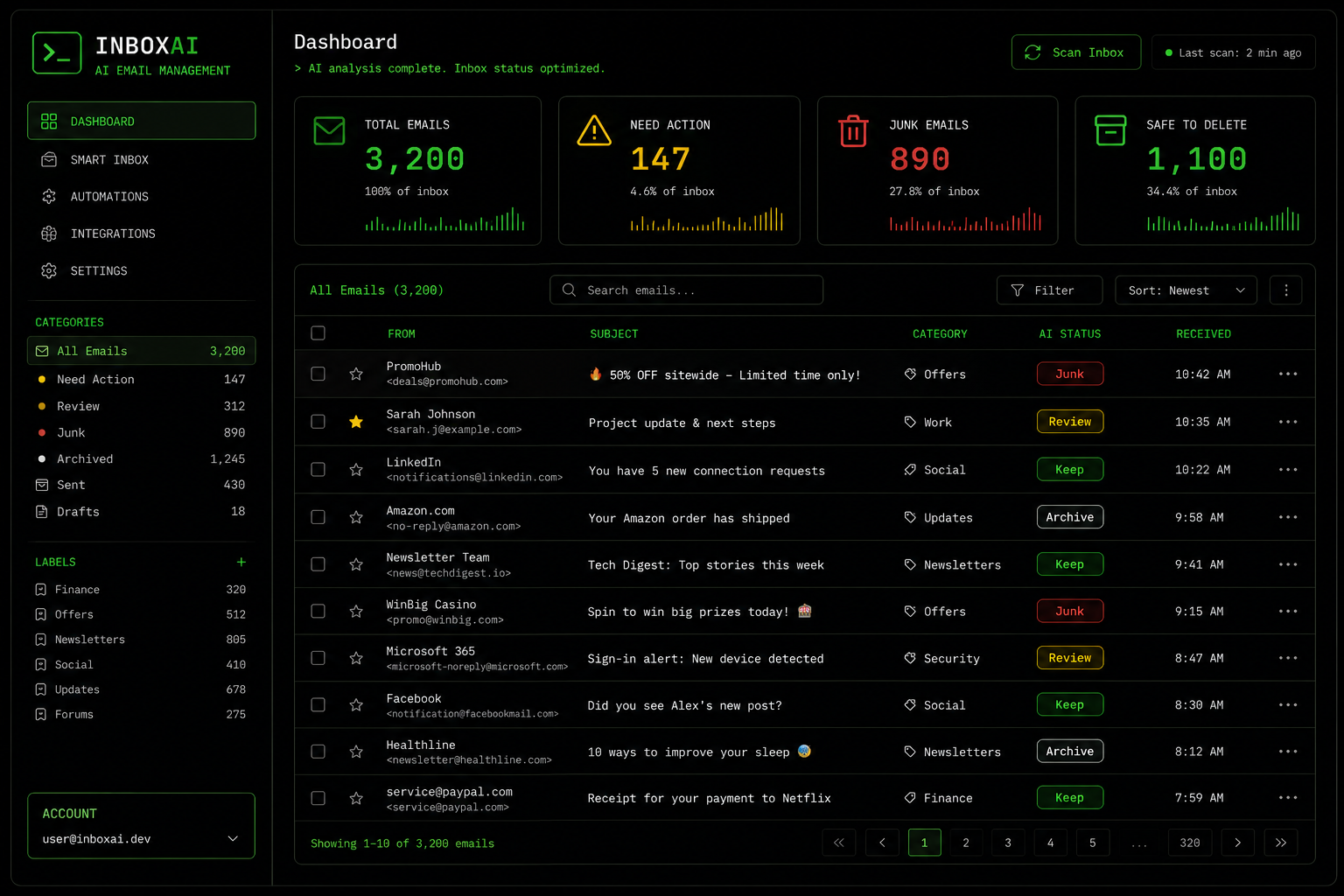The width and height of the screenshot is (1344, 896).
Task: Open more options for service@paypal.com row
Action: pyautogui.click(x=1288, y=797)
